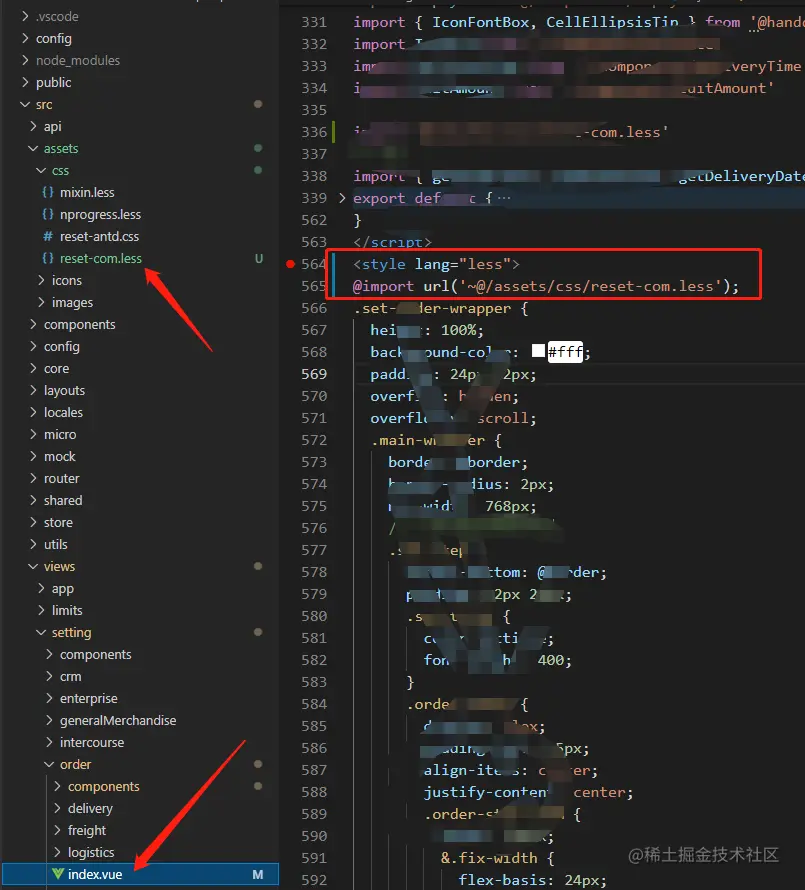Click the less file icon beside mixin.less

tap(48, 192)
